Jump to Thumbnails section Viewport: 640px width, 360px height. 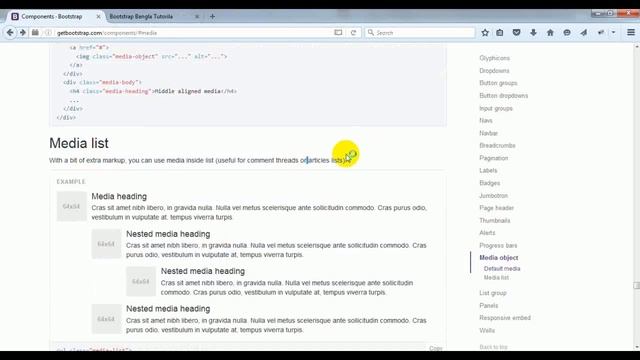[495, 220]
